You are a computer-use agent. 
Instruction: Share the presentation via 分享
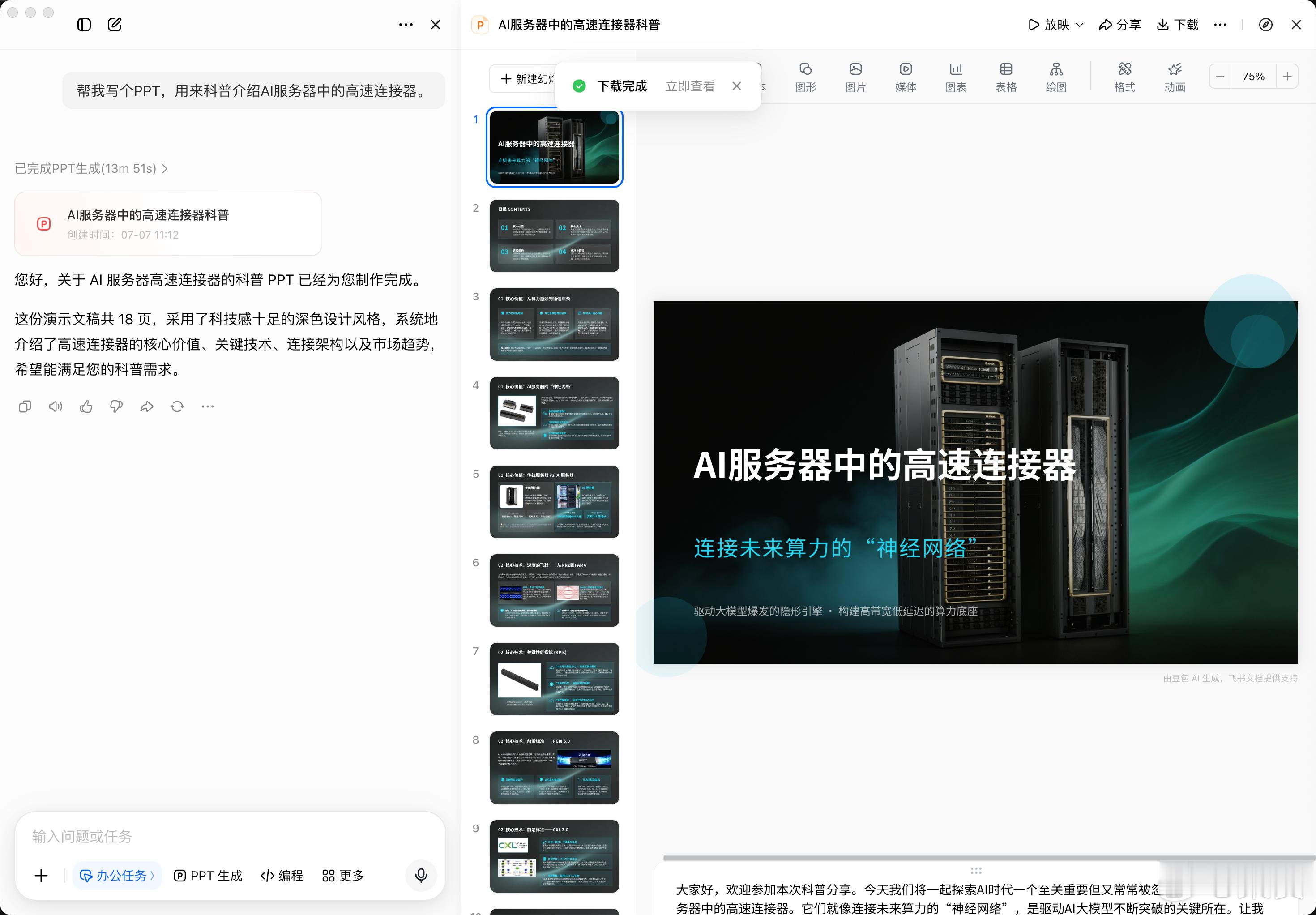point(1119,25)
